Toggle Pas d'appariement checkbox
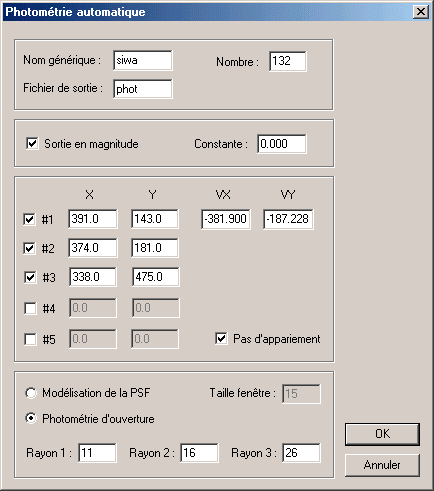Viewport: 434px width, 491px height. [x=221, y=338]
